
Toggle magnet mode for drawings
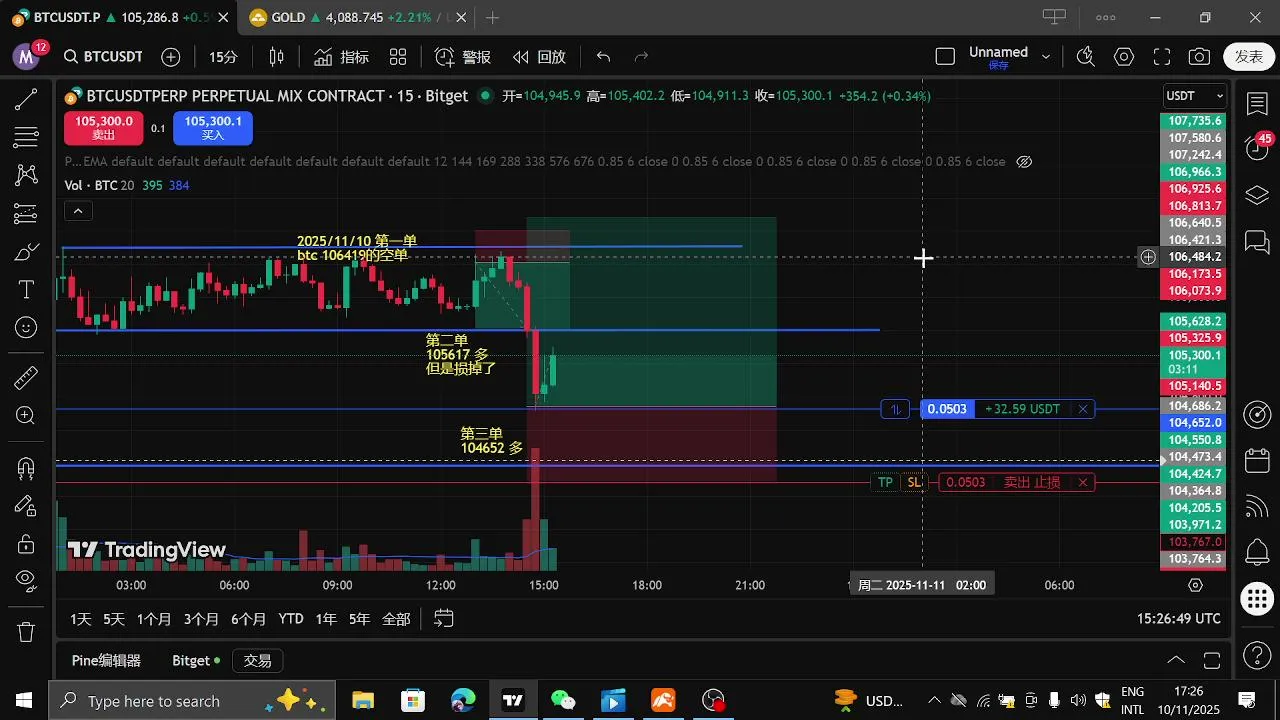pos(26,467)
